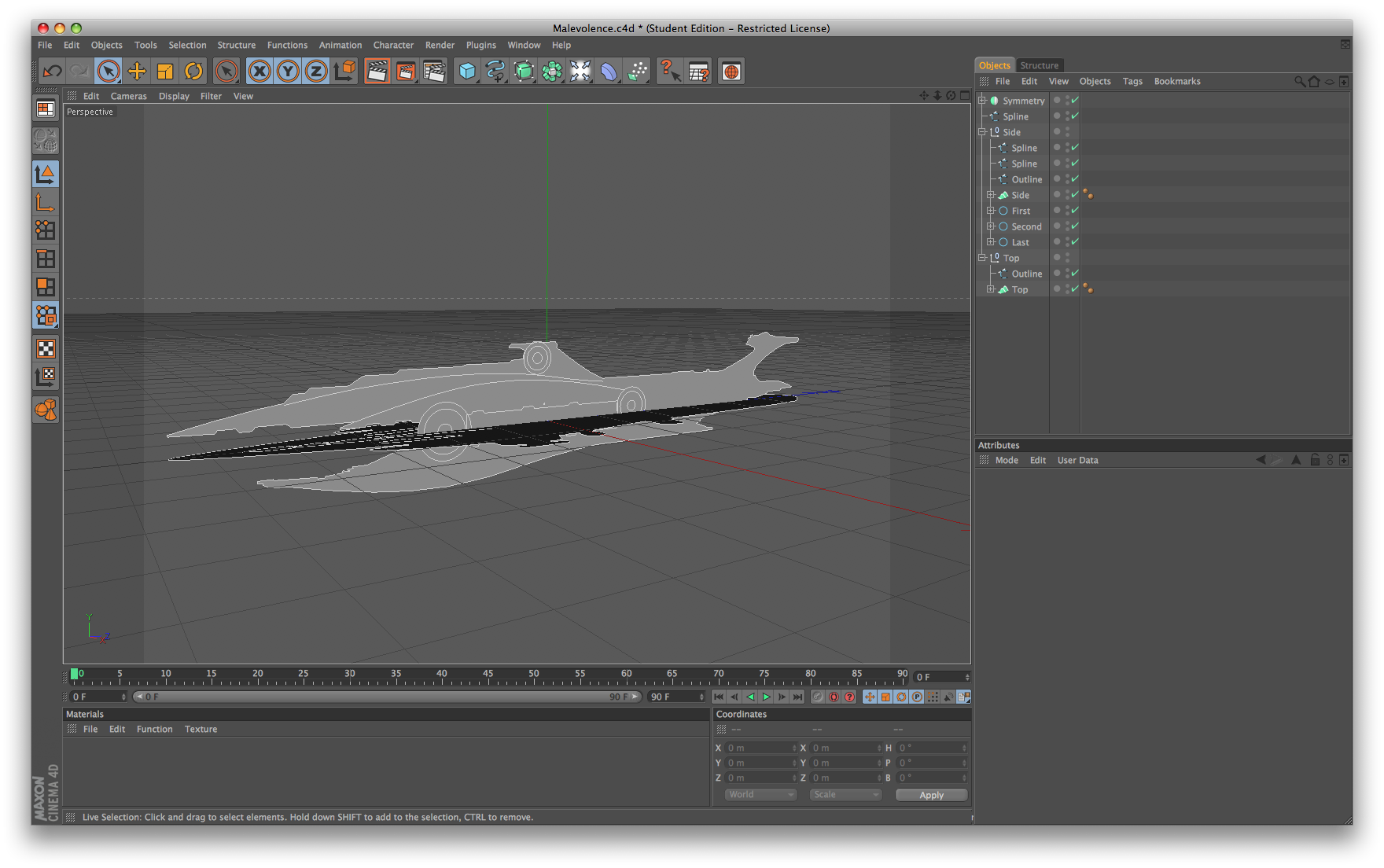Render the active view clapperboard
This screenshot has height=868, width=1384.
tap(377, 72)
